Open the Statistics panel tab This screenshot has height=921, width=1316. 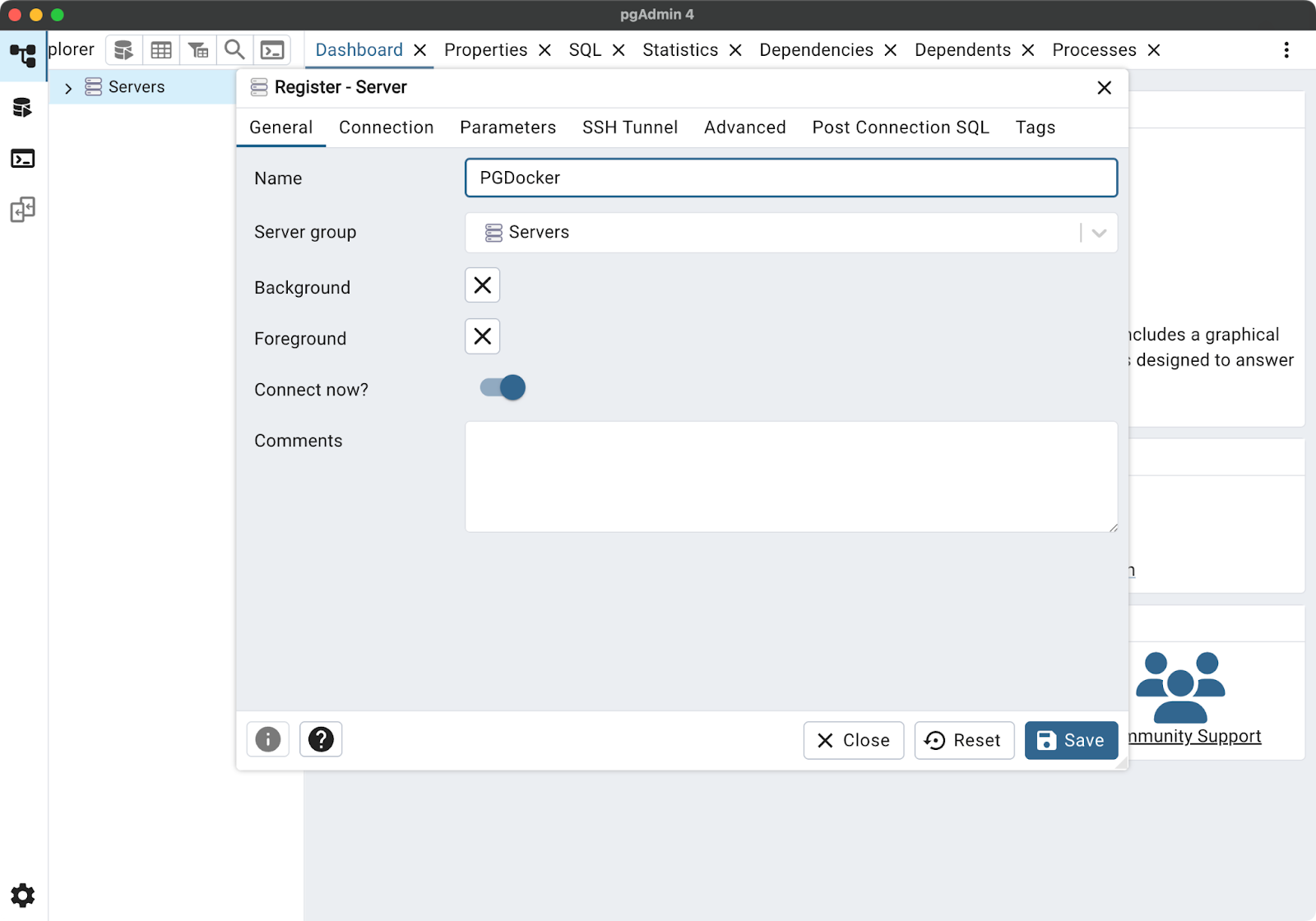pyautogui.click(x=680, y=50)
